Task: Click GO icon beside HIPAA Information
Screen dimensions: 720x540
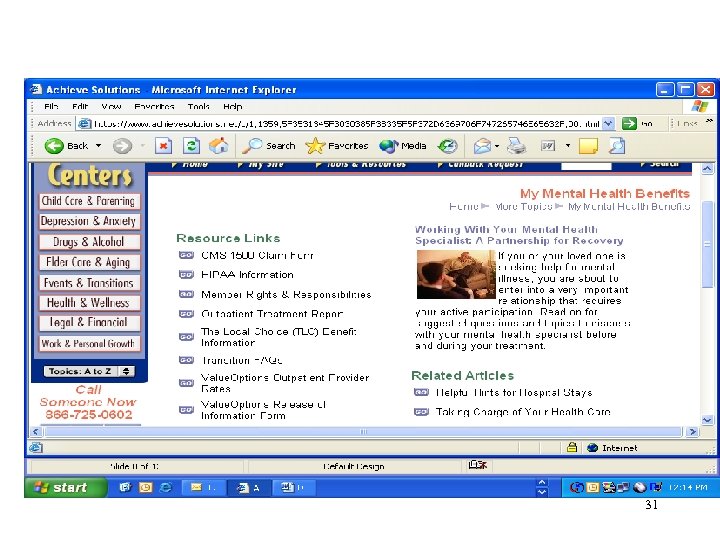Action: 186,274
